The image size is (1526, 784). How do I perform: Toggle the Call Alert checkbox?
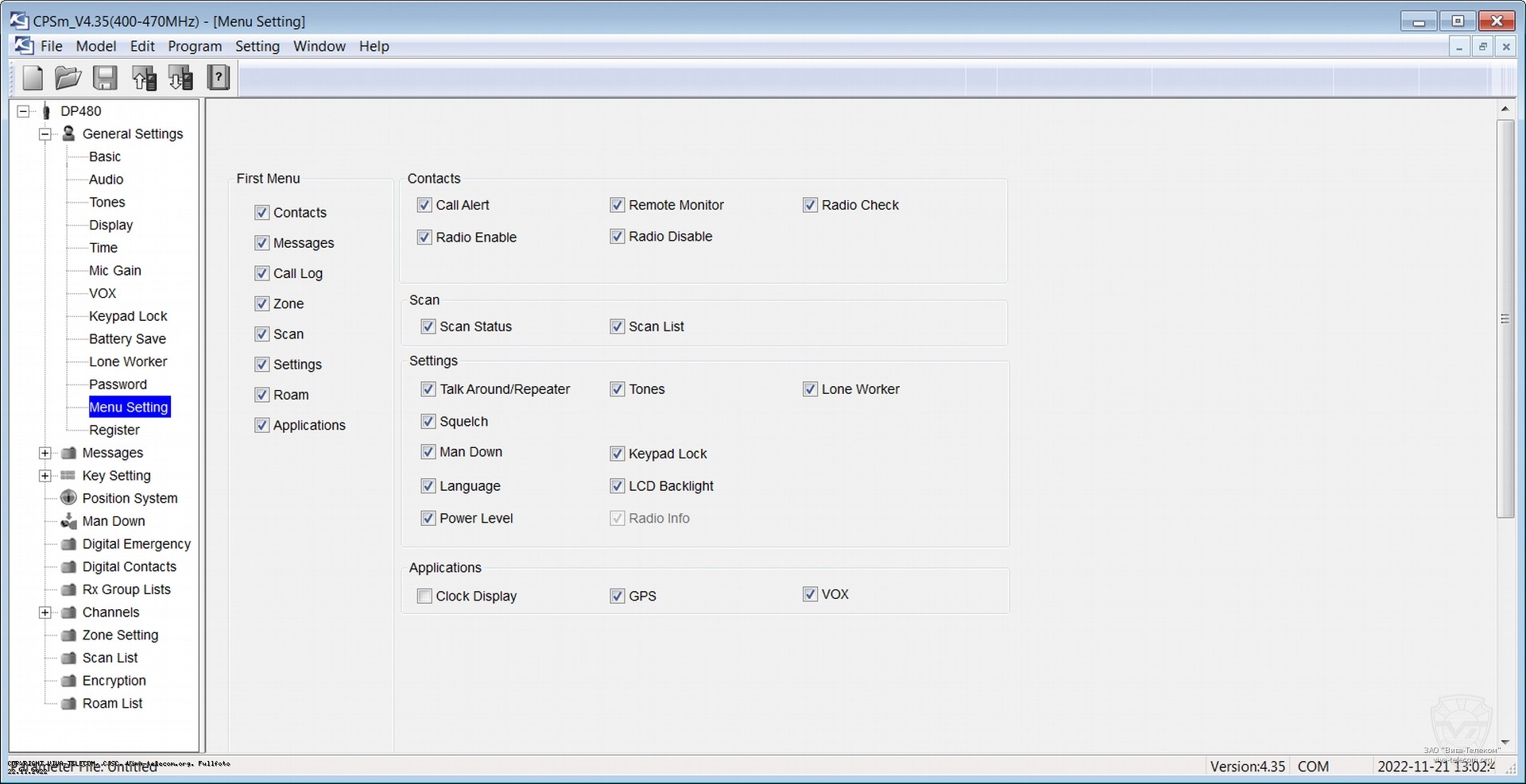pyautogui.click(x=424, y=205)
